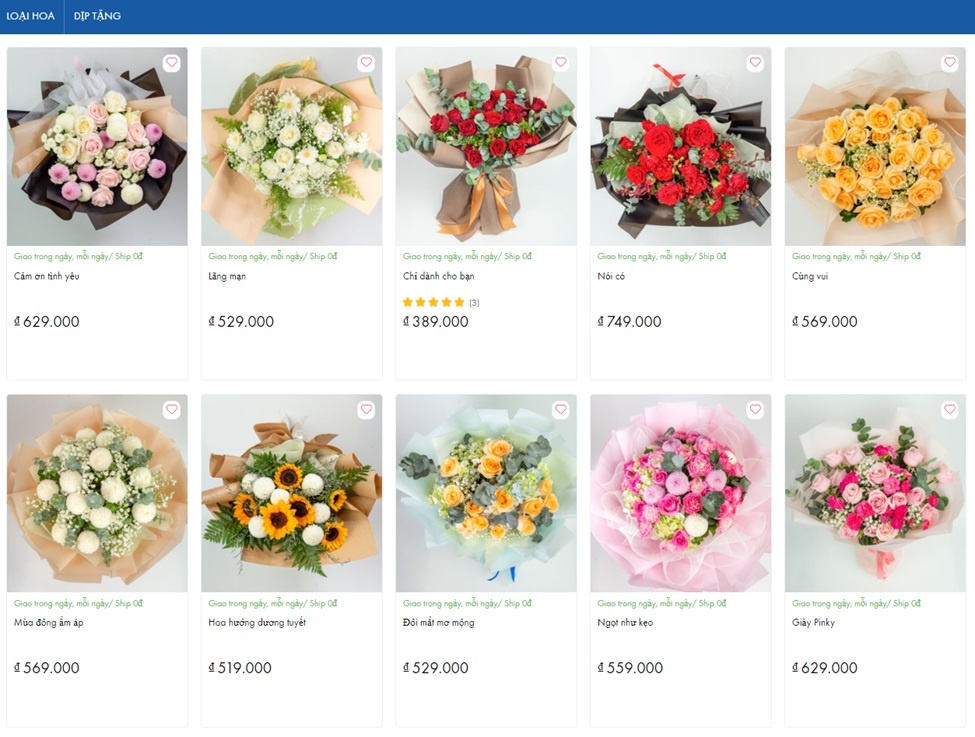Wishlist the Ngọt như kẹo bouquet

(x=755, y=410)
